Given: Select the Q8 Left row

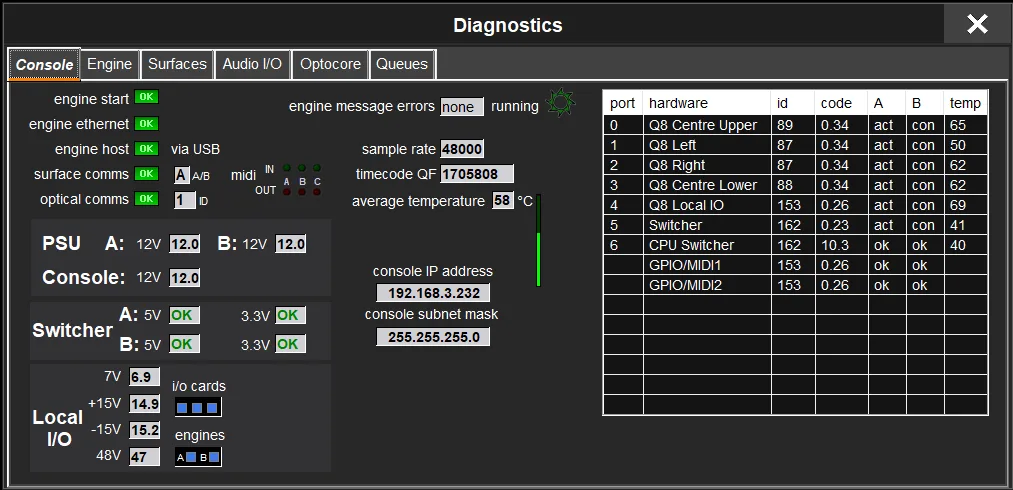Looking at the screenshot, I should 795,145.
